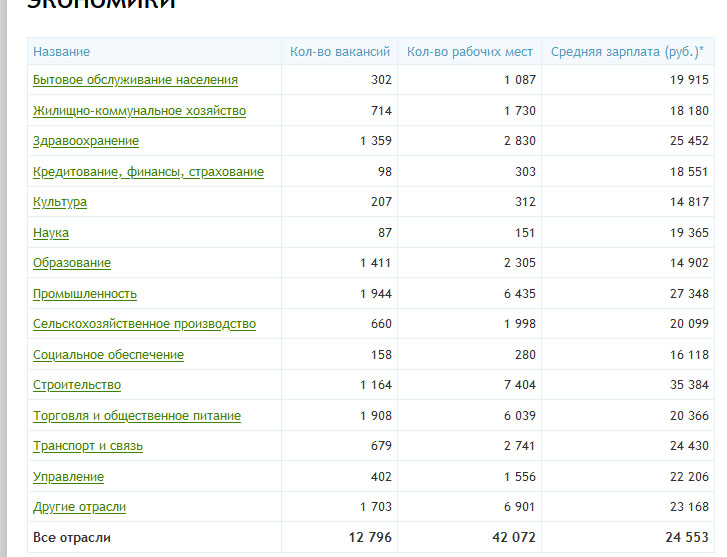
Task: Click the Социальное обеспечение link
Action: [x=108, y=355]
